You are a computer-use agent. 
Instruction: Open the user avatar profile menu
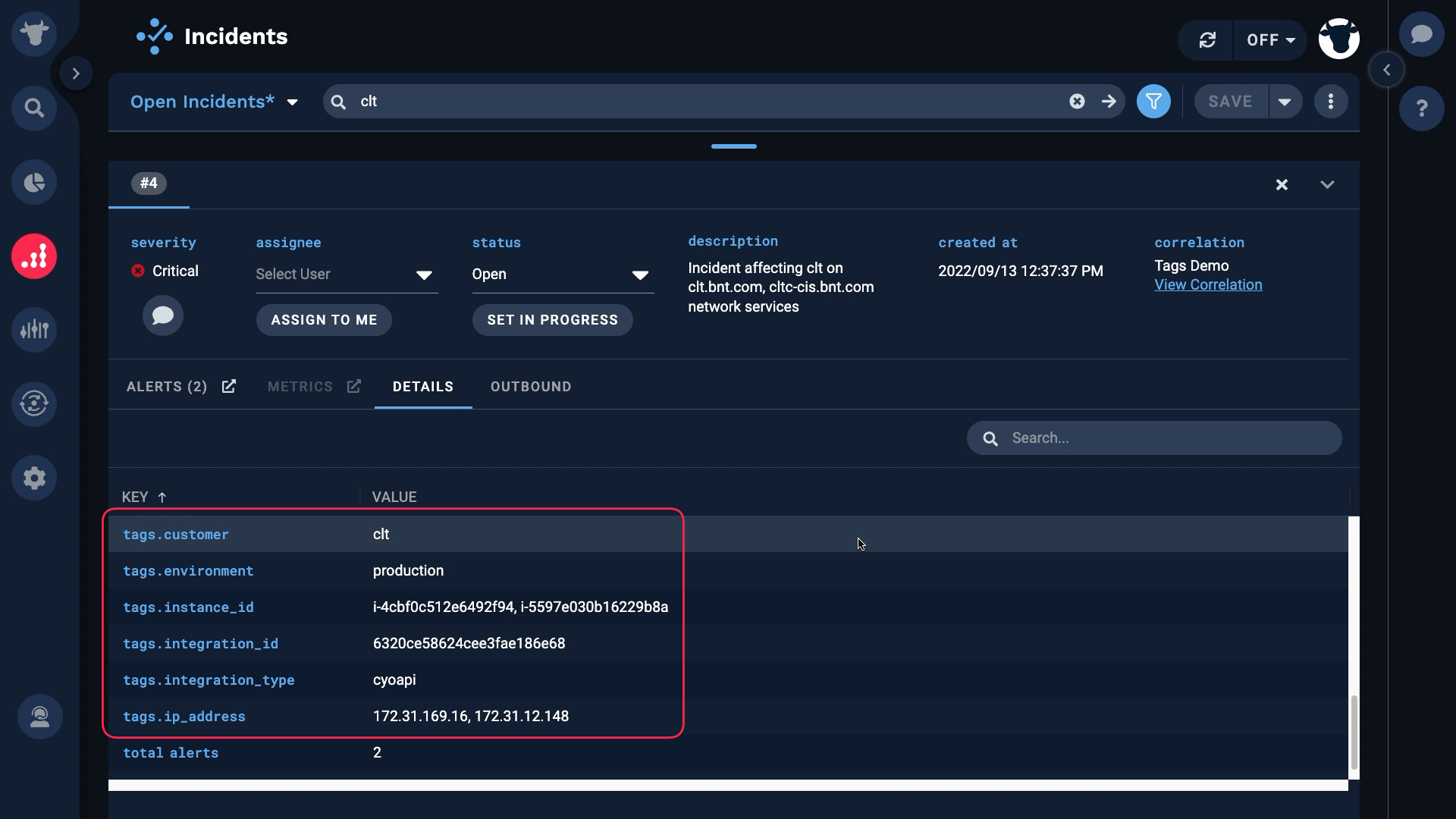[1339, 39]
